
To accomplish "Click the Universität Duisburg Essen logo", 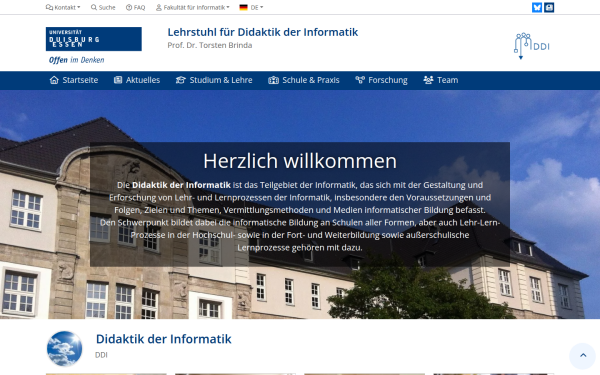I will pyautogui.click(x=94, y=39).
